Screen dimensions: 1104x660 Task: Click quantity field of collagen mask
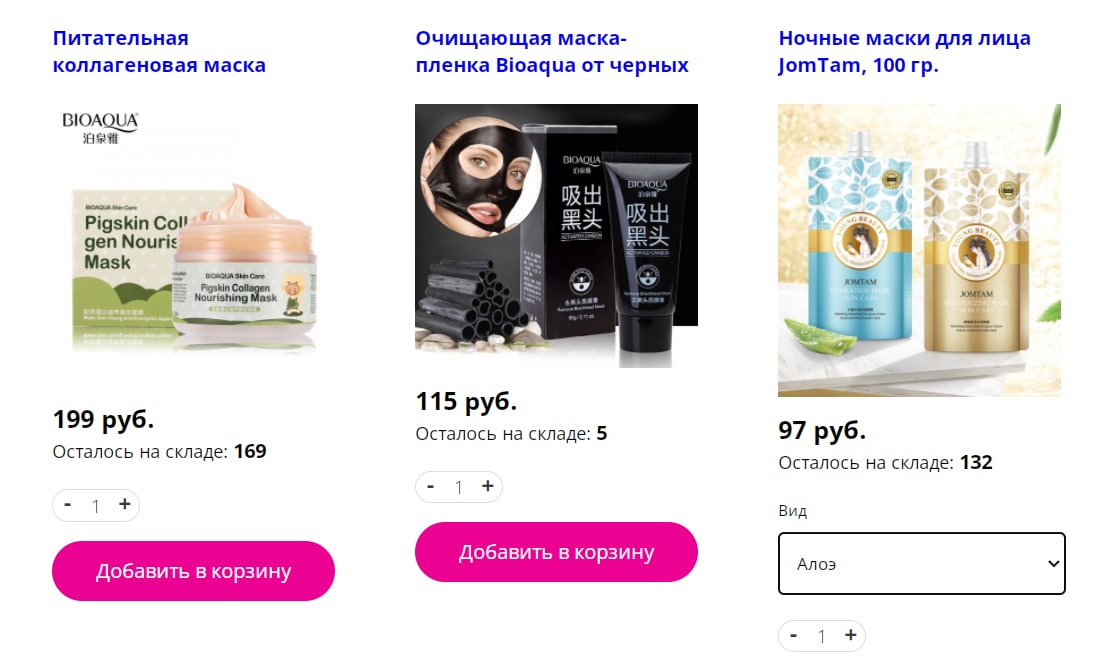[x=96, y=506]
